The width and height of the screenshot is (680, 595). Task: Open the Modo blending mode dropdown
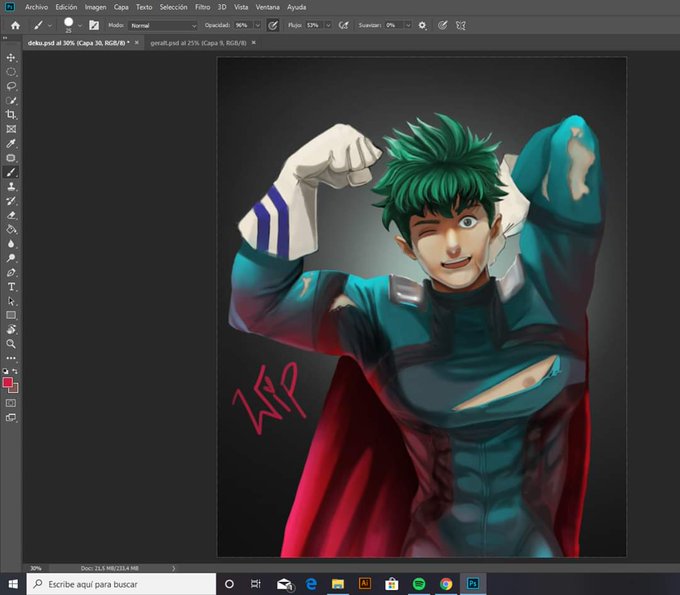[x=163, y=26]
